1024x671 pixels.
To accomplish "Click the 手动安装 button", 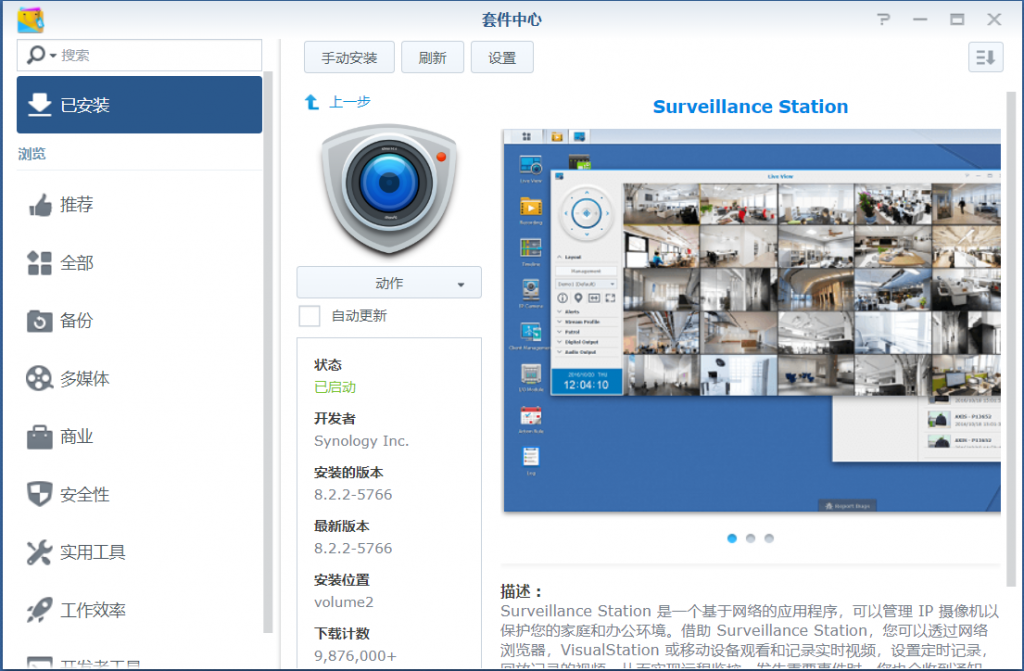I will [x=349, y=57].
